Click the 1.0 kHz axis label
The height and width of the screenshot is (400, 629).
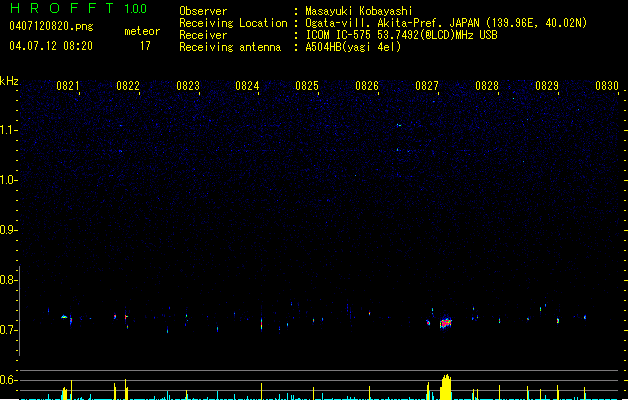(8, 180)
